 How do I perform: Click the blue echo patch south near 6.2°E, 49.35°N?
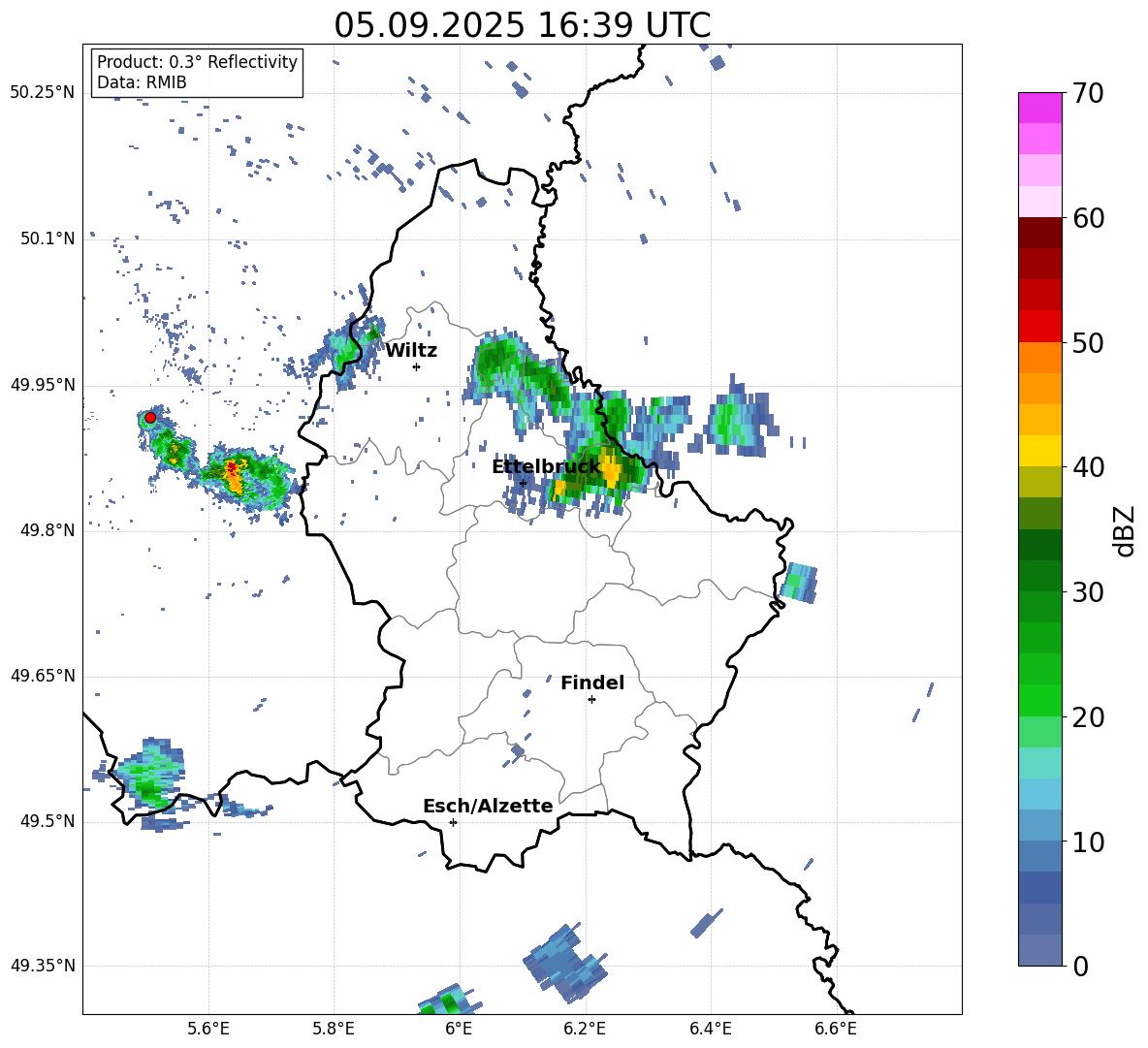click(x=565, y=964)
